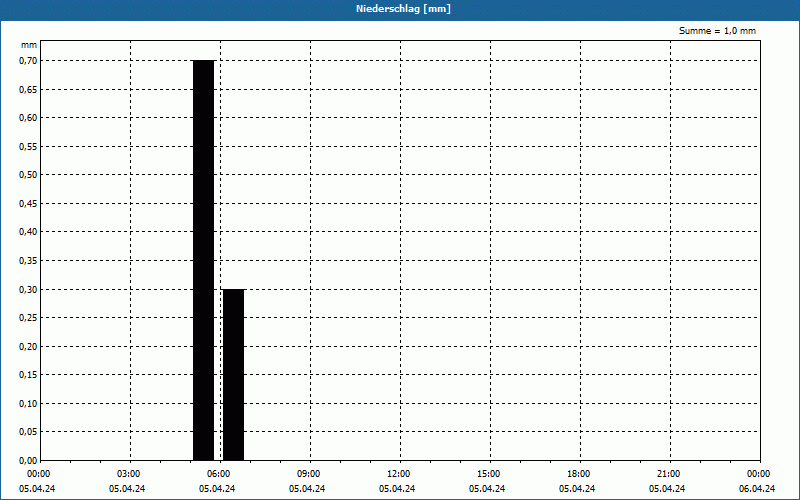
Task: Click the shorter 0,30 mm precipitation bar
Action: pos(234,375)
